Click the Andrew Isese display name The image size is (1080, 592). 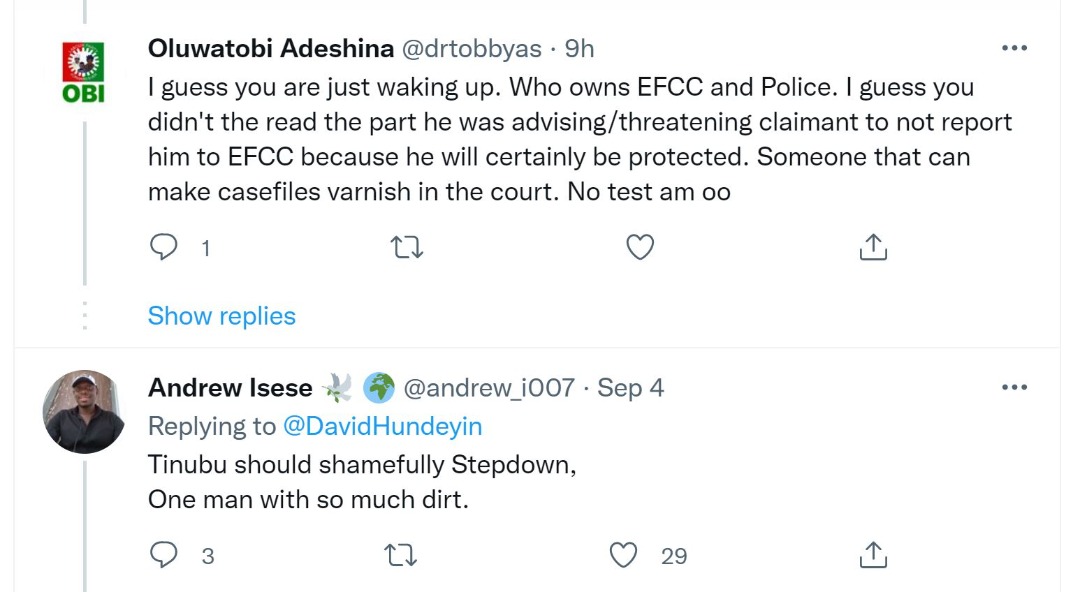pos(230,387)
